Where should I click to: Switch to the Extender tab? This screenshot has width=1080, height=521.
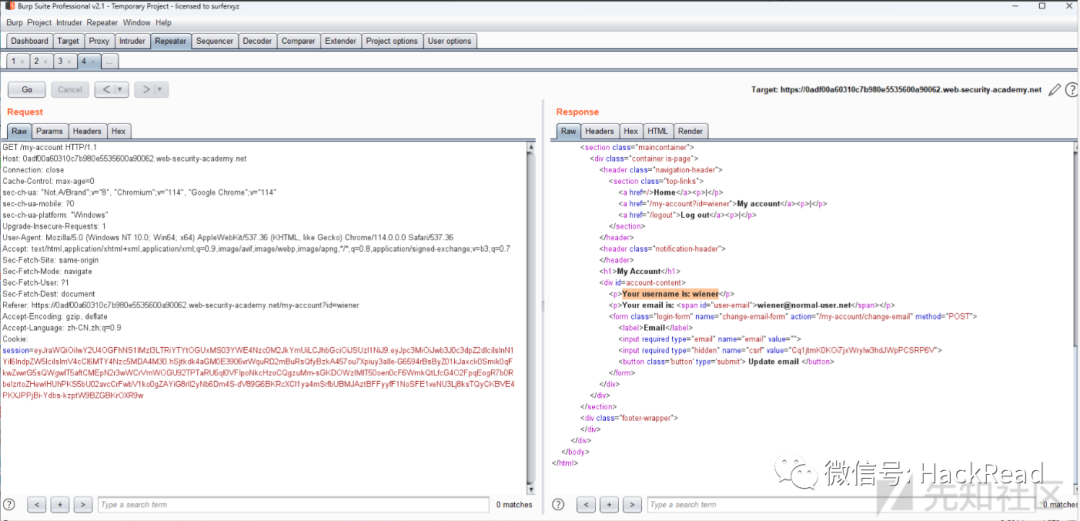coord(340,41)
